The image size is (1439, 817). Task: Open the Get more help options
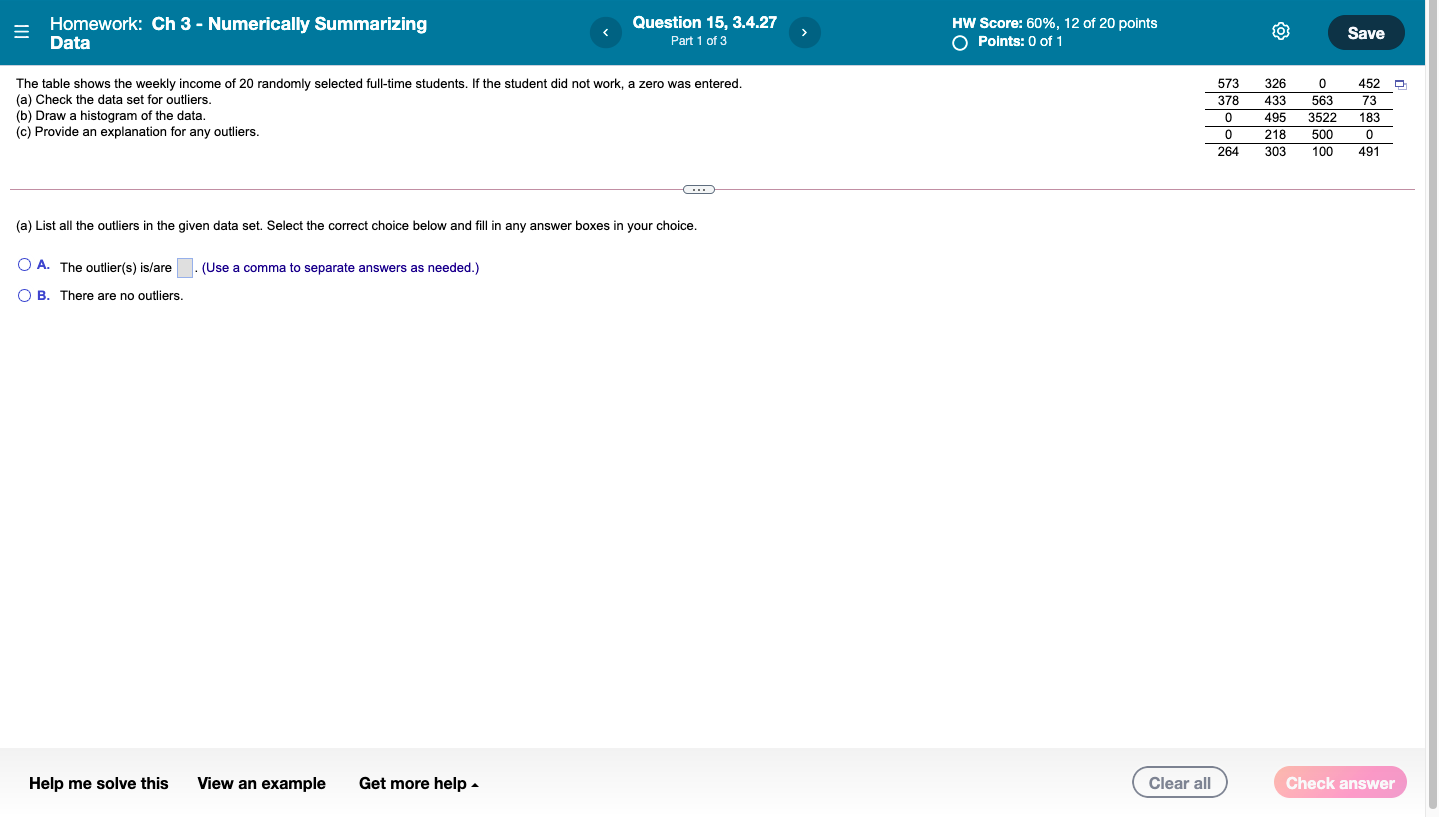point(412,783)
